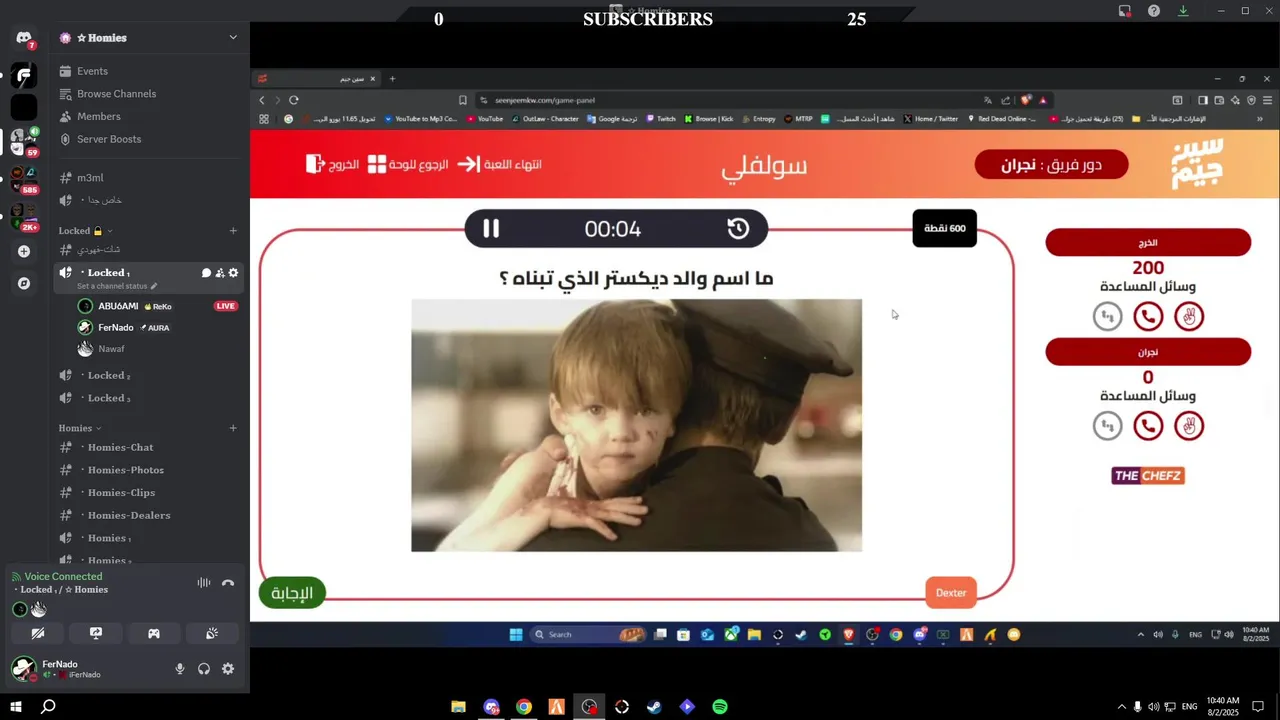Open settings gear for Locked 1 voice channel

tap(233, 273)
